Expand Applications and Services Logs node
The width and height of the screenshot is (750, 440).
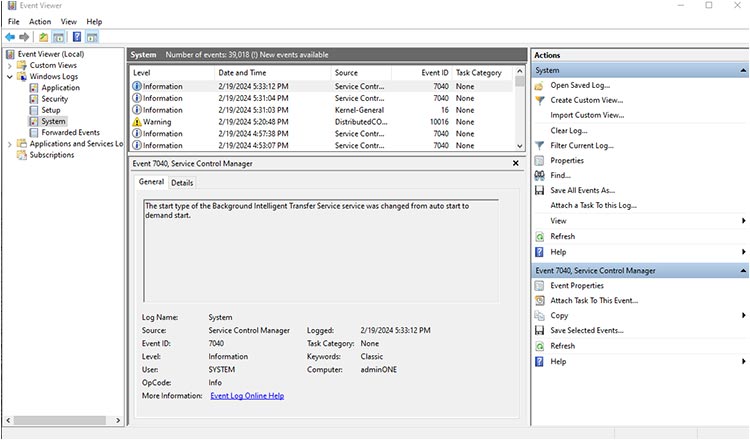pos(10,144)
